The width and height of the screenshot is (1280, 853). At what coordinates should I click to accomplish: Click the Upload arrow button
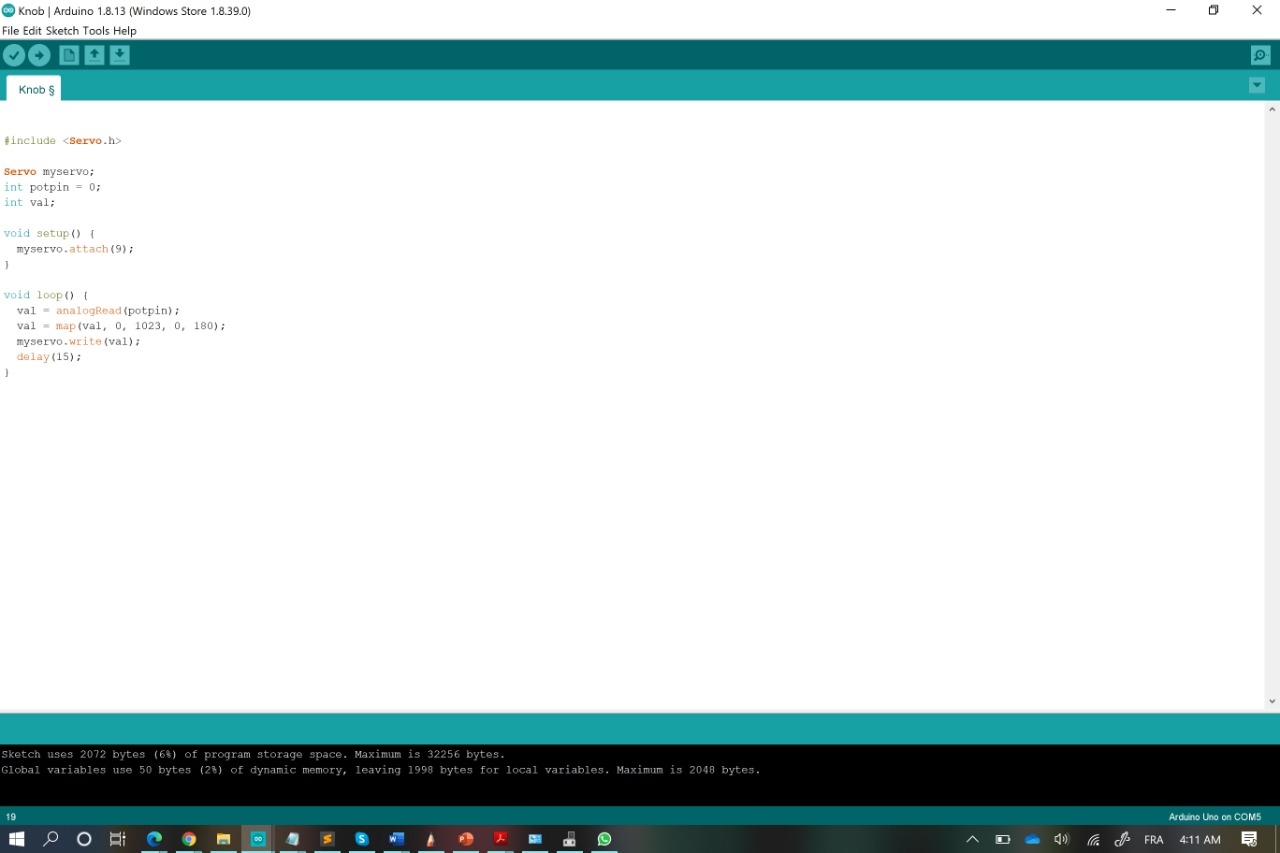point(39,56)
